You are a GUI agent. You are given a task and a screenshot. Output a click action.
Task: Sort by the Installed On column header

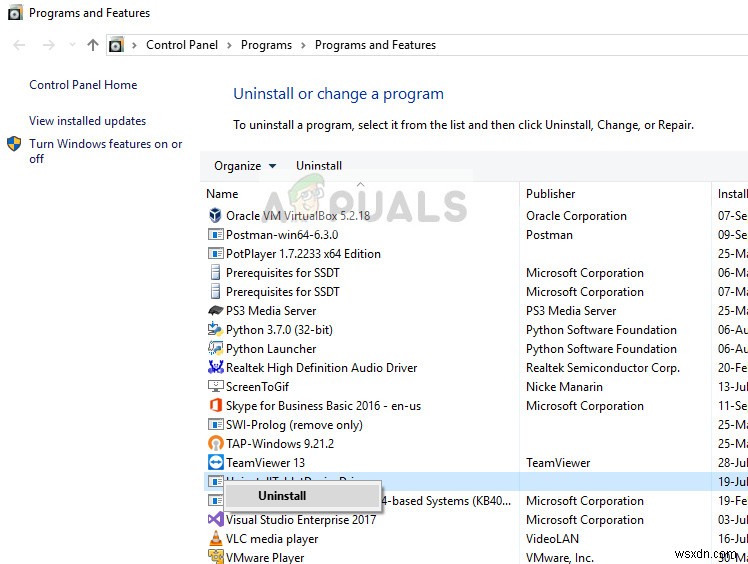tap(732, 194)
